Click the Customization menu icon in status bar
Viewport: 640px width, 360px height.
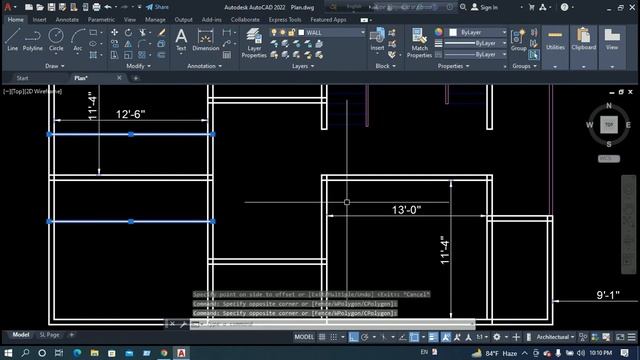[x=631, y=337]
